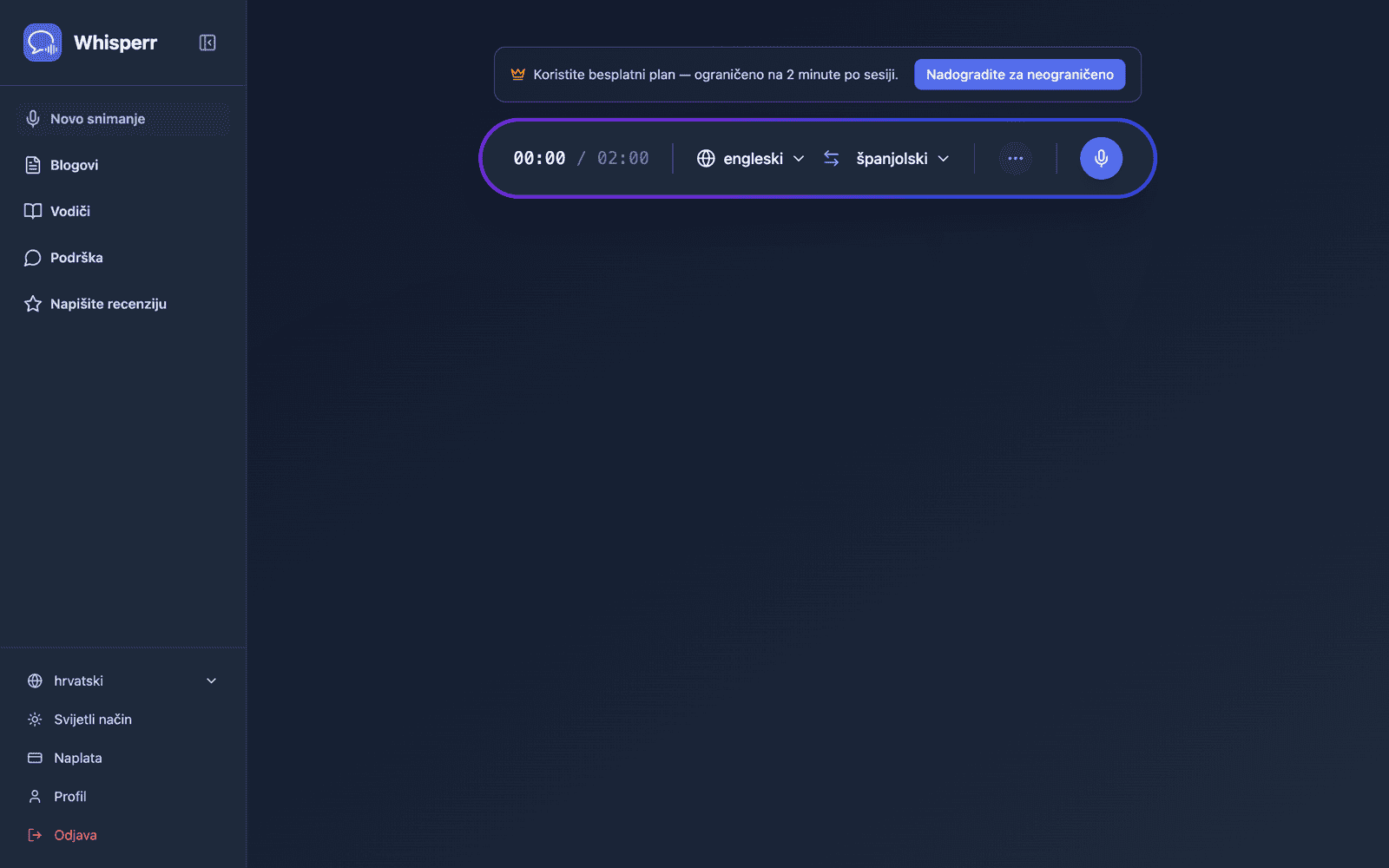The width and height of the screenshot is (1389, 868).
Task: Click Odjava to log out
Action: 122,835
